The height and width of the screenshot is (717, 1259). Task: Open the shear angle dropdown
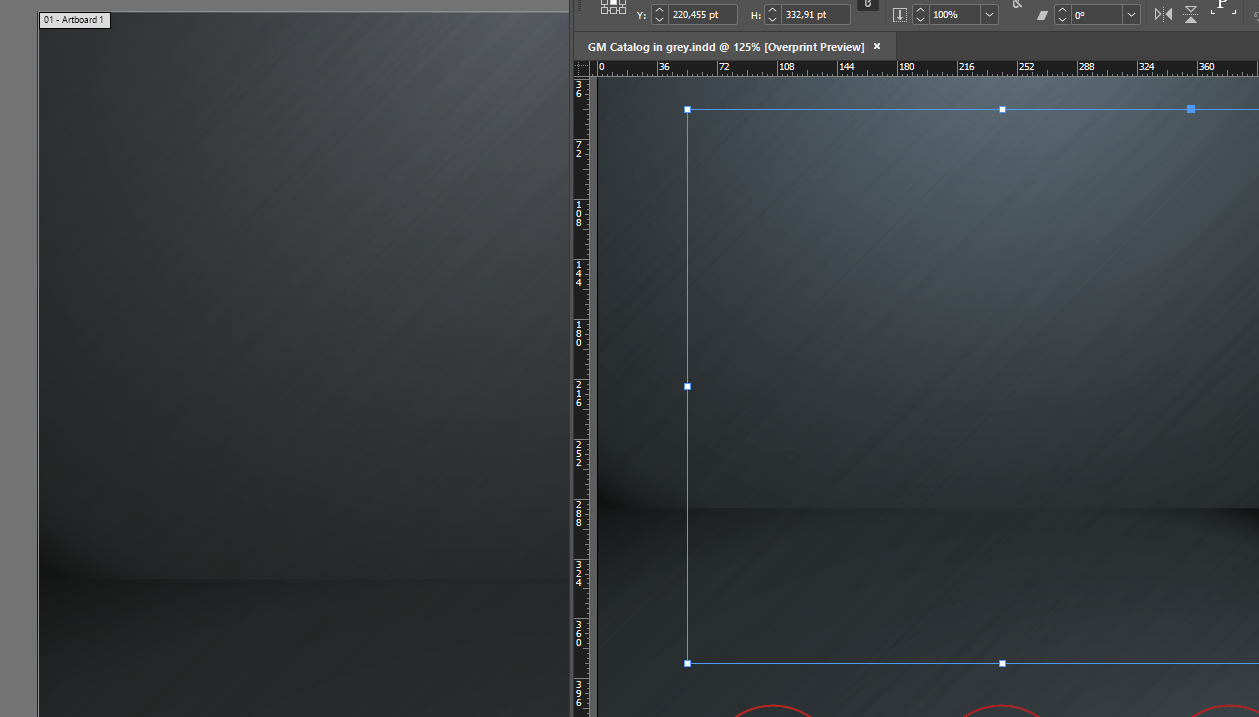click(1131, 15)
